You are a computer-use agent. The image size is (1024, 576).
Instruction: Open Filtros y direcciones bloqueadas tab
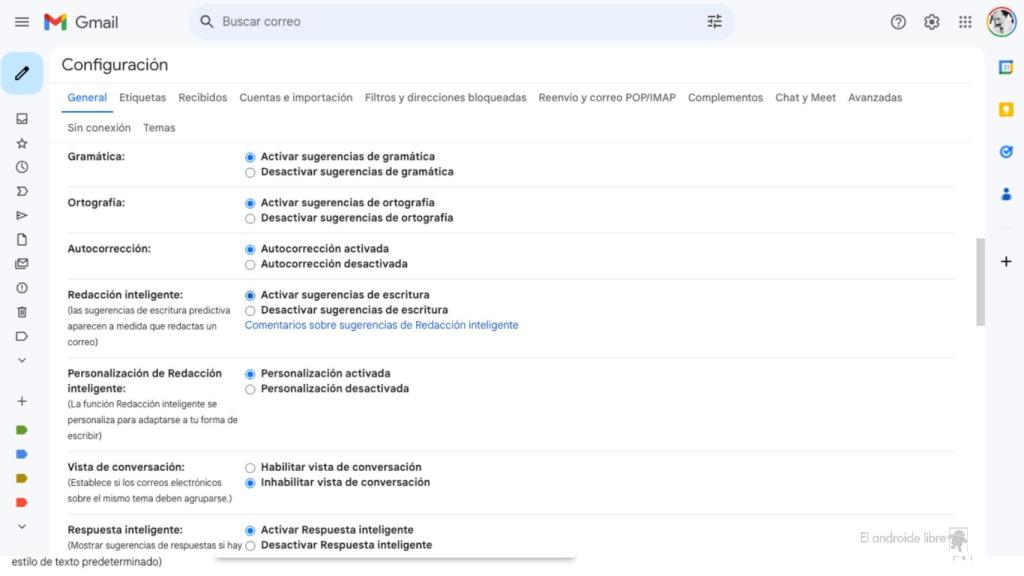[x=445, y=97]
